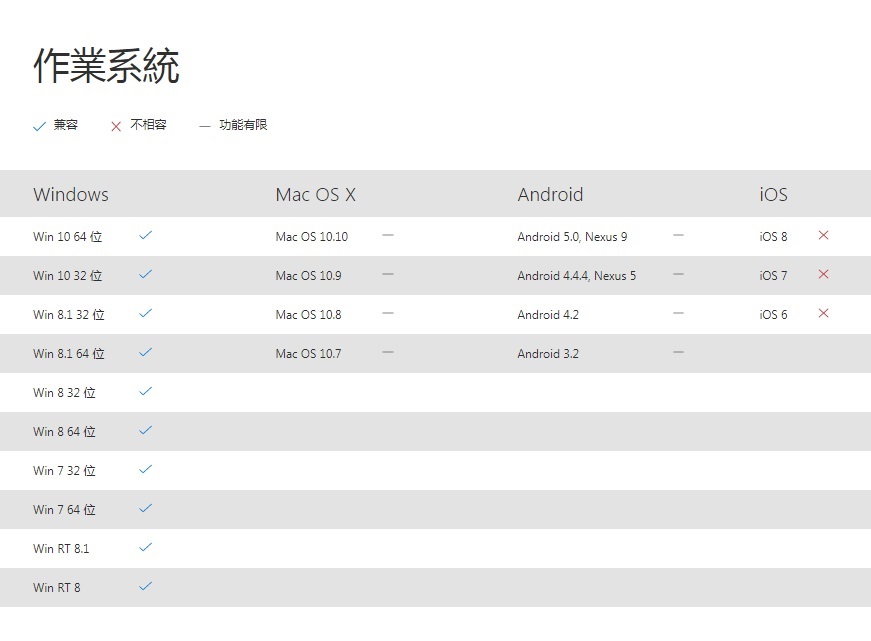The image size is (871, 641).
Task: Click the red X beside iOS 7
Action: pos(824,274)
